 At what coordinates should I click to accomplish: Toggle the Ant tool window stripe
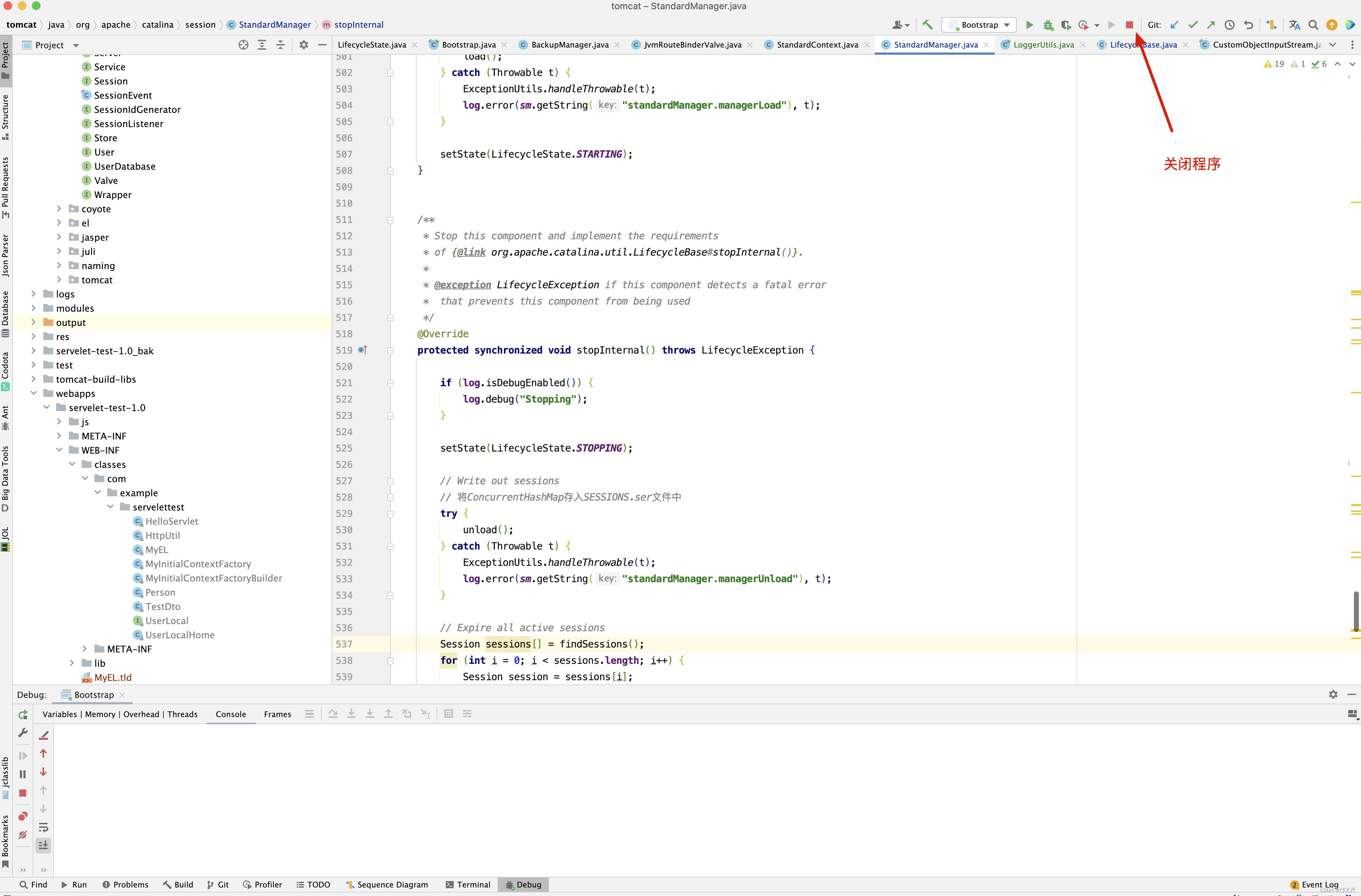(x=6, y=418)
